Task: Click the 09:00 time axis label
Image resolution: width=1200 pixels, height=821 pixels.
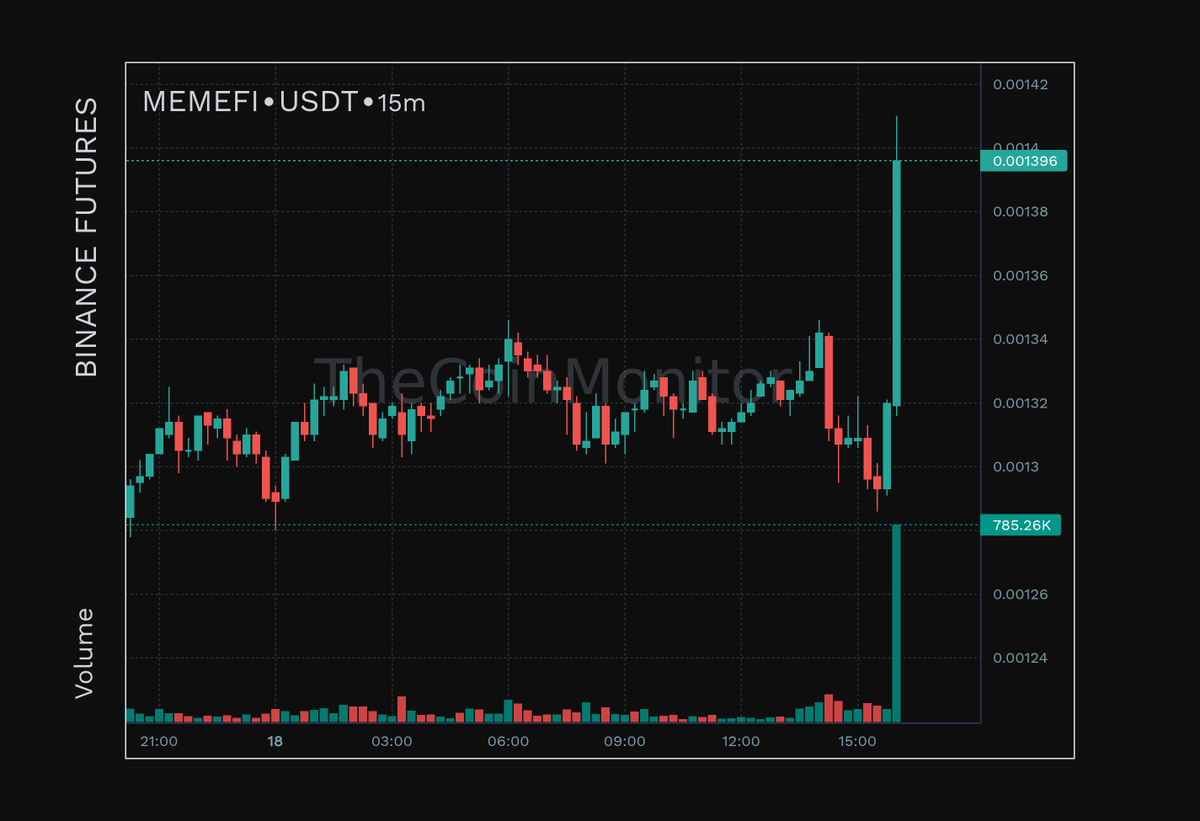Action: click(x=625, y=742)
